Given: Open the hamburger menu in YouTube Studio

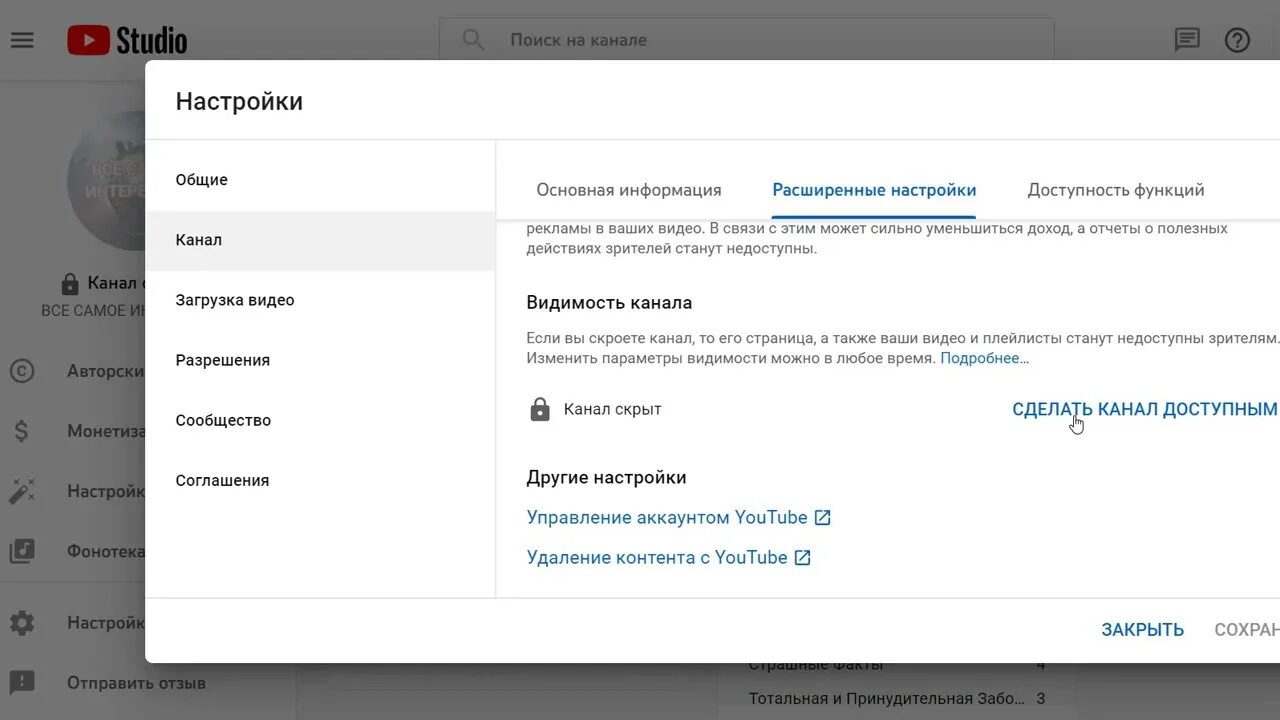Looking at the screenshot, I should 22,40.
